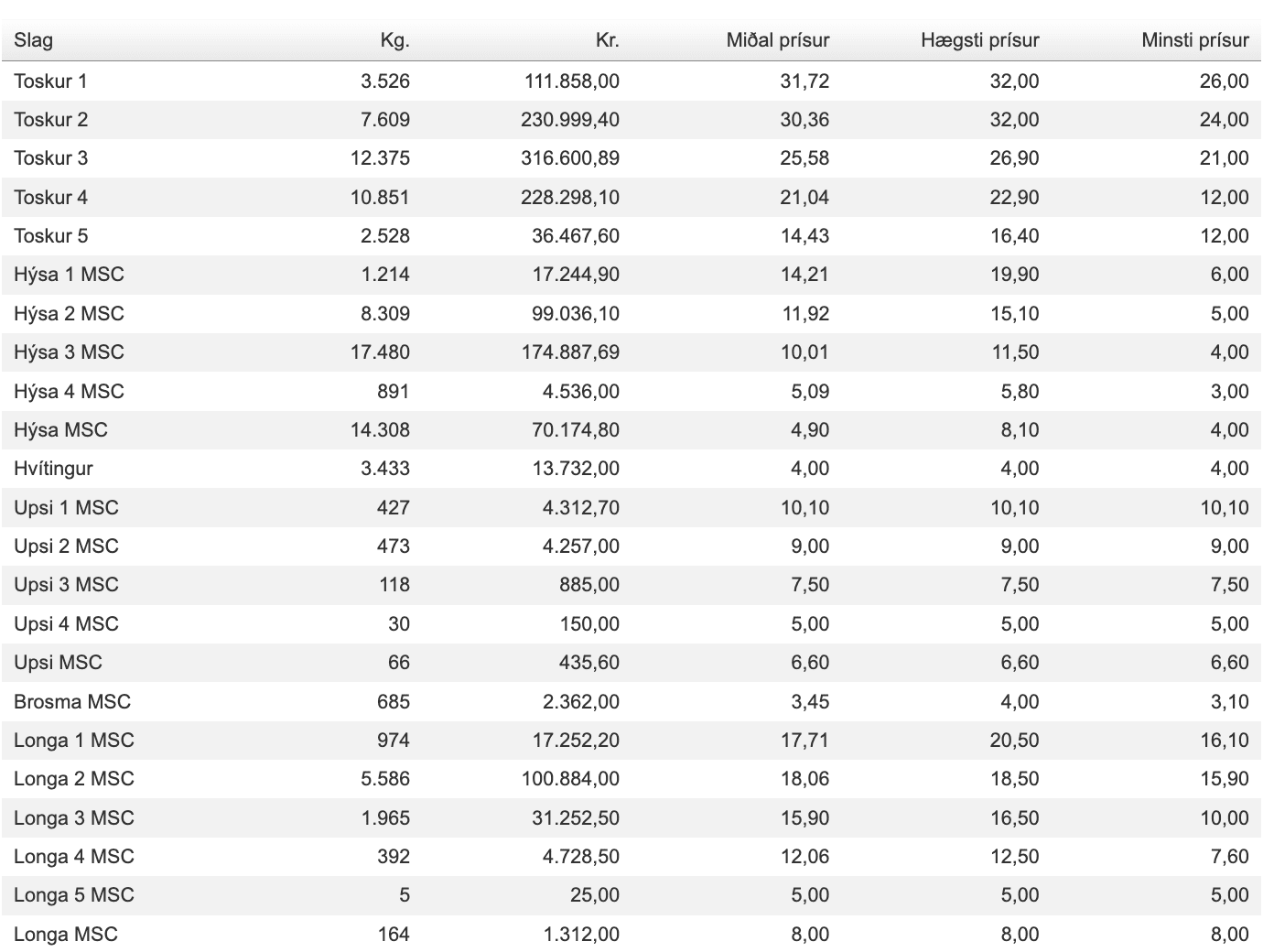Screen dimensions: 1274x952
Task: Click the Toskur 3 row label
Action: pyautogui.click(x=50, y=158)
